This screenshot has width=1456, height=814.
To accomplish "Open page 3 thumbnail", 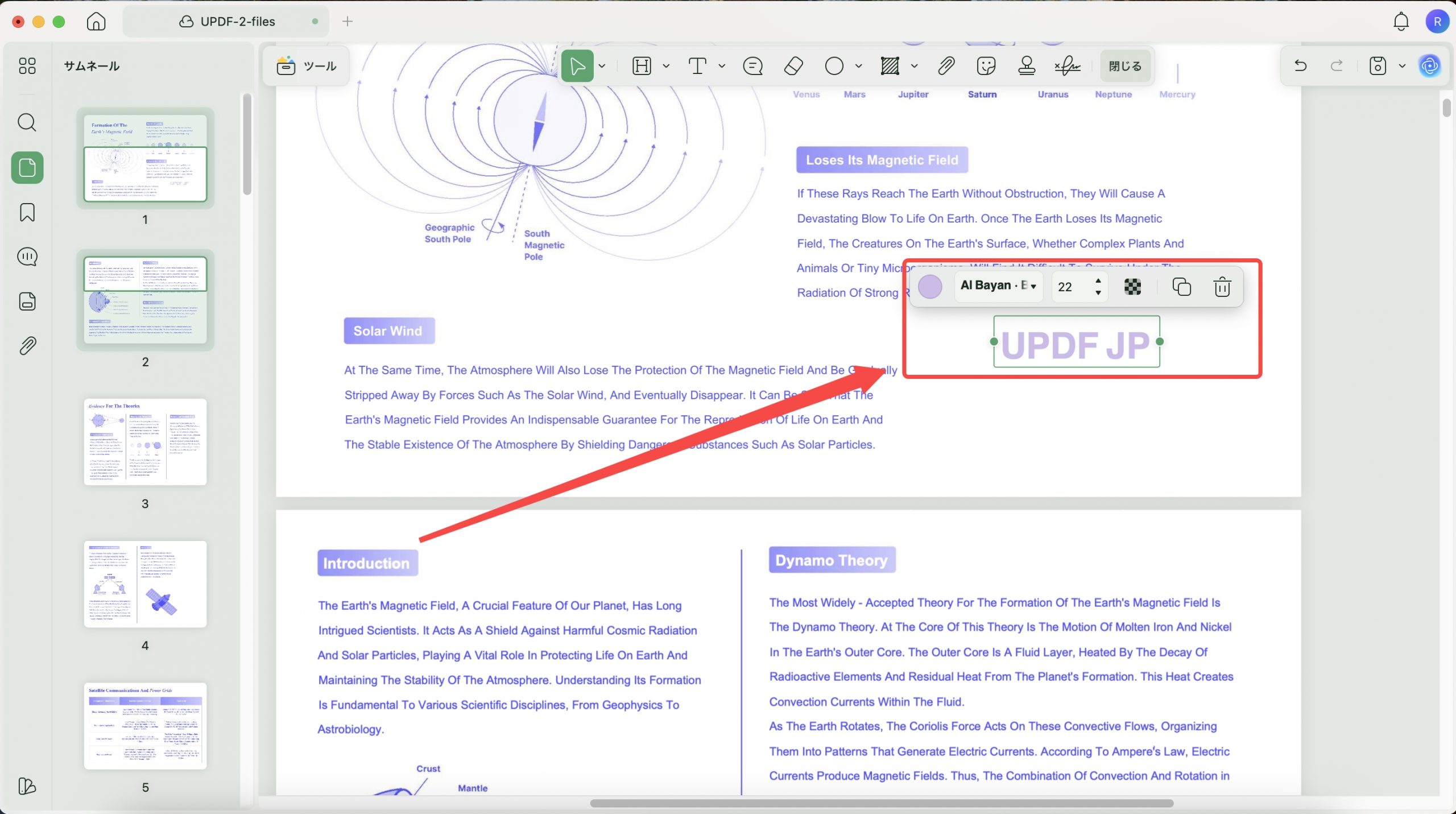I will [145, 442].
